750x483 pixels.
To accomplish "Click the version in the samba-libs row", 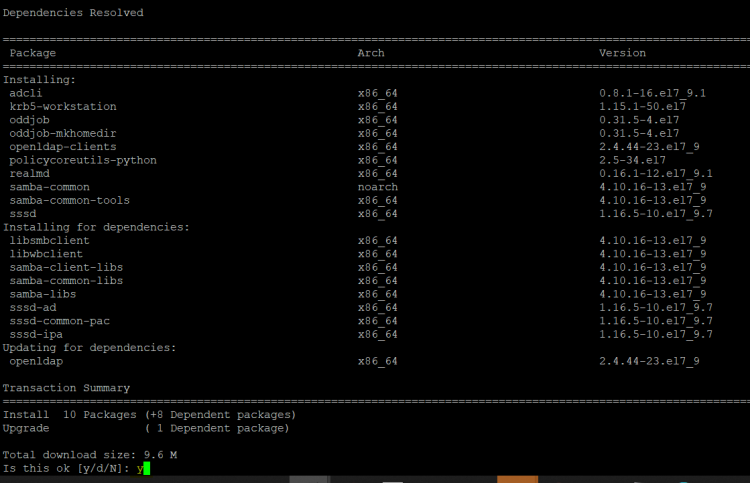I will [652, 294].
